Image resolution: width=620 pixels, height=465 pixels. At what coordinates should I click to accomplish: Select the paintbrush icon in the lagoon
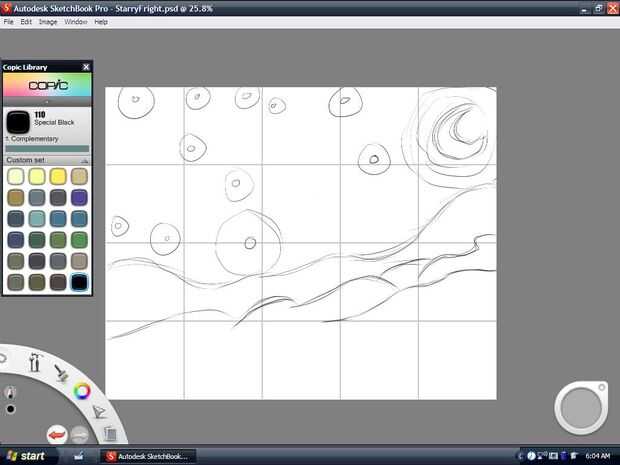(x=60, y=373)
